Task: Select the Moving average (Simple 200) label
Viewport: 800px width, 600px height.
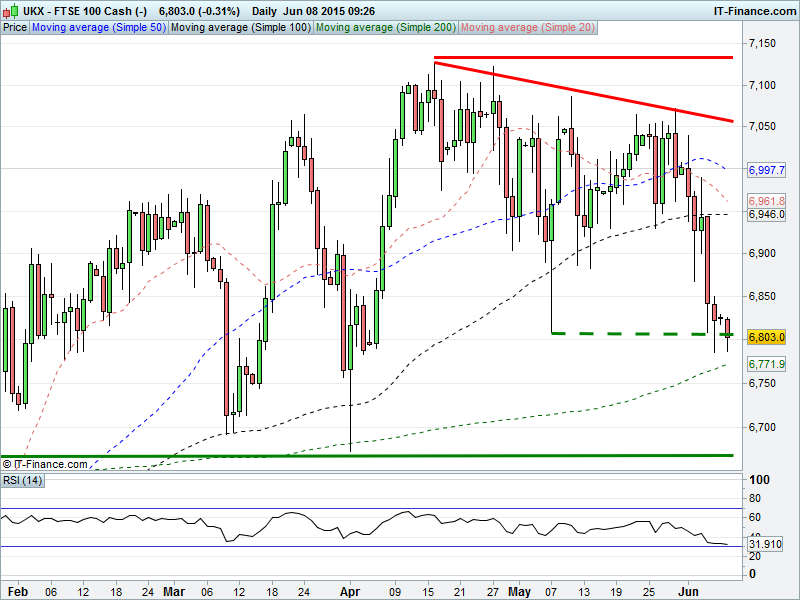Action: click(386, 28)
